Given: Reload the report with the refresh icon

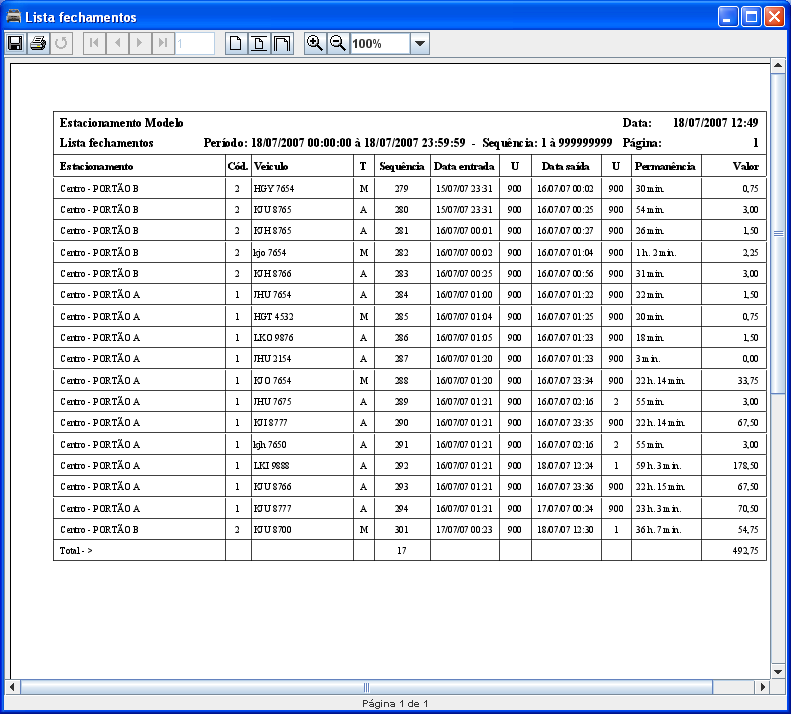Looking at the screenshot, I should 62,43.
